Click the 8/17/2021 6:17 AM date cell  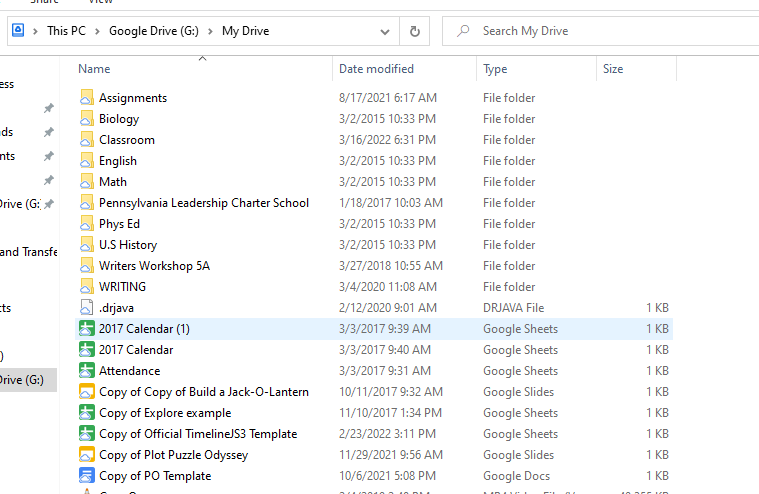pos(388,98)
